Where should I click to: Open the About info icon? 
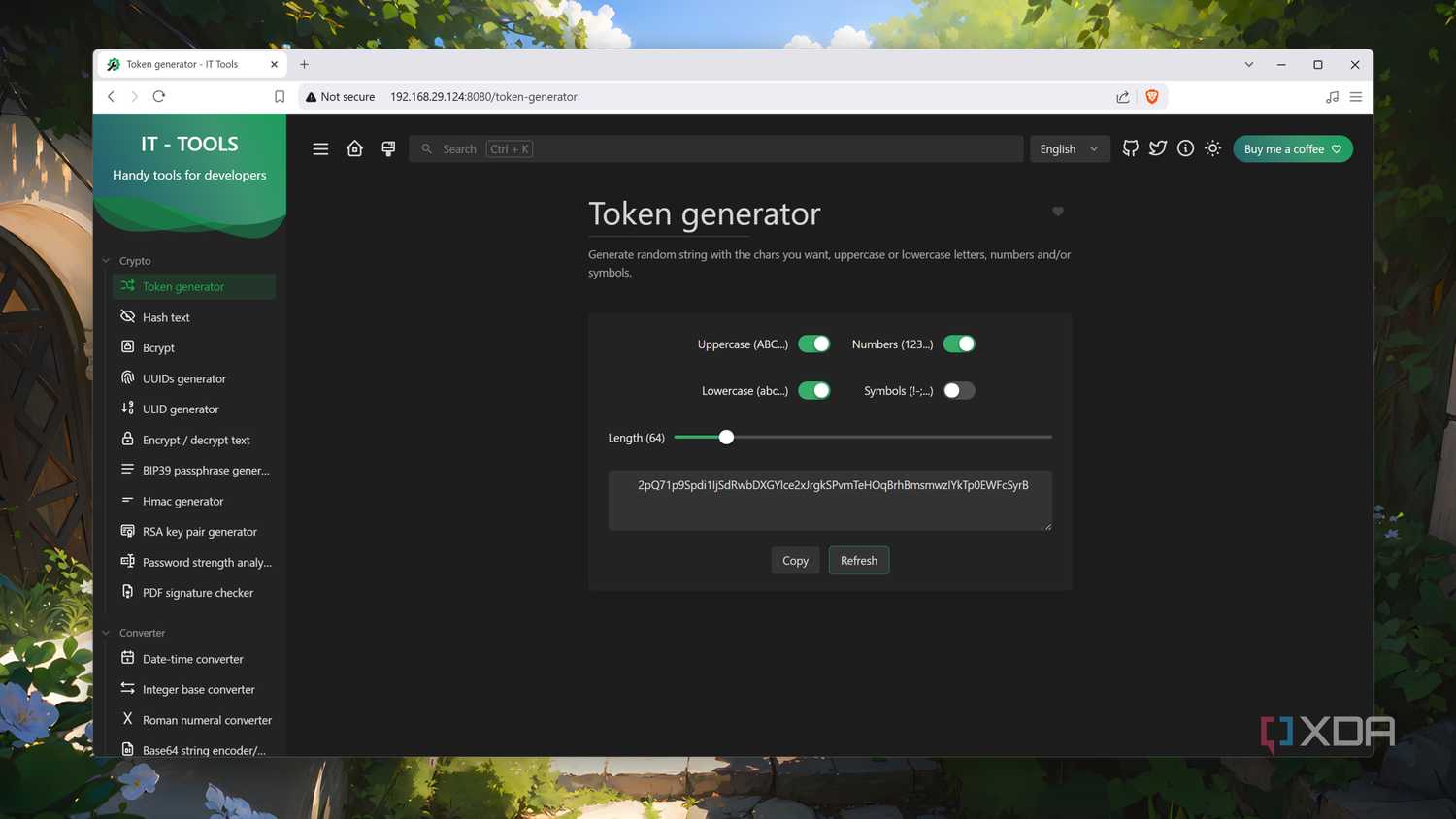tap(1185, 148)
